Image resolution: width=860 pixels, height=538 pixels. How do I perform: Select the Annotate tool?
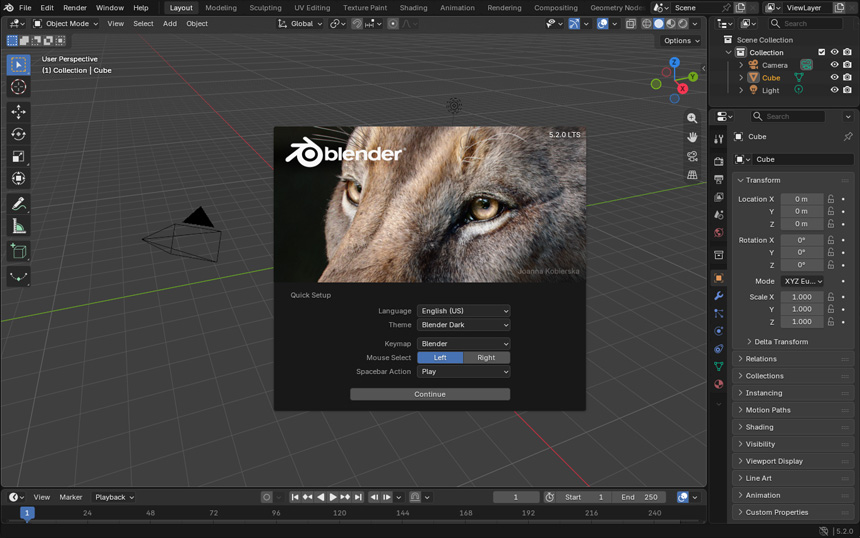(x=18, y=204)
